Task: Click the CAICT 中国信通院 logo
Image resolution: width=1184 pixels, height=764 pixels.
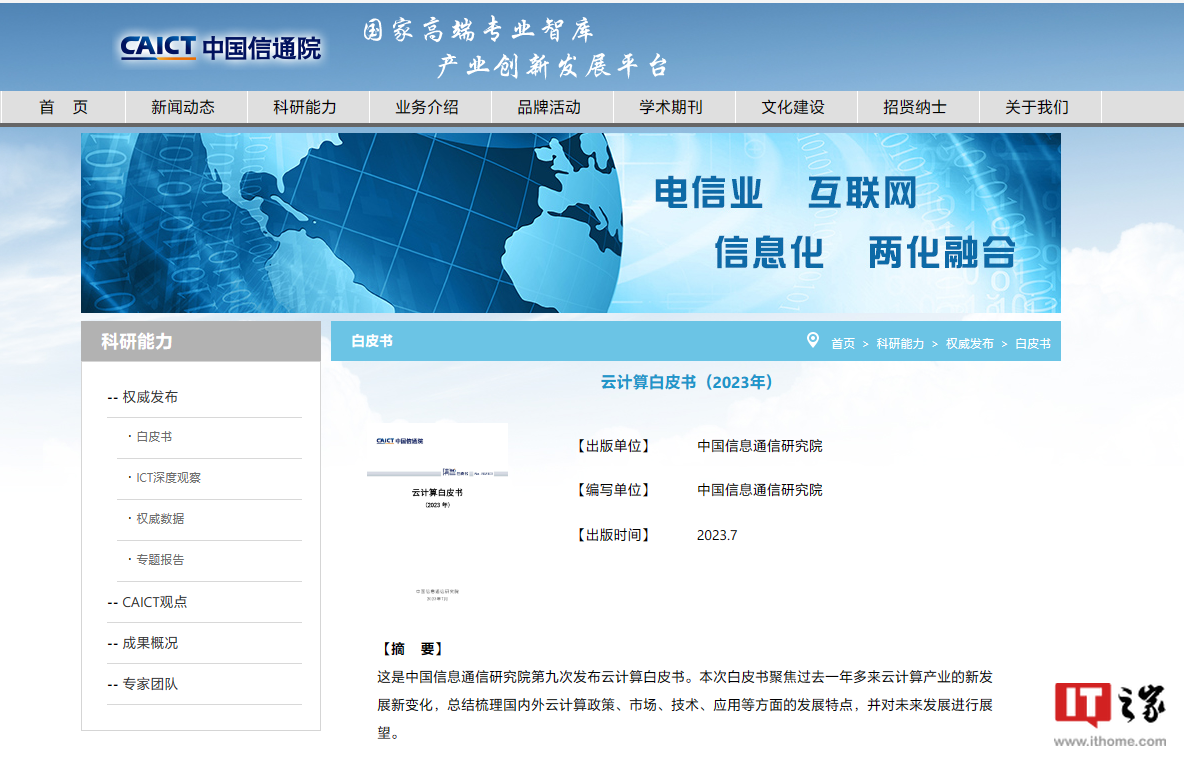Action: [220, 48]
